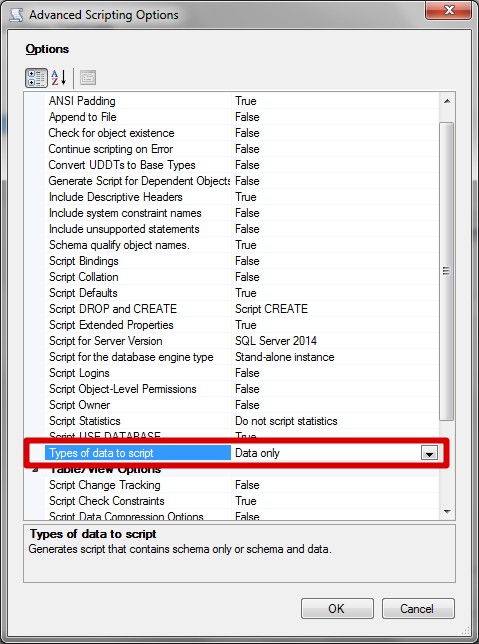Confirm with the OK button
The width and height of the screenshot is (479, 644).
(x=337, y=608)
